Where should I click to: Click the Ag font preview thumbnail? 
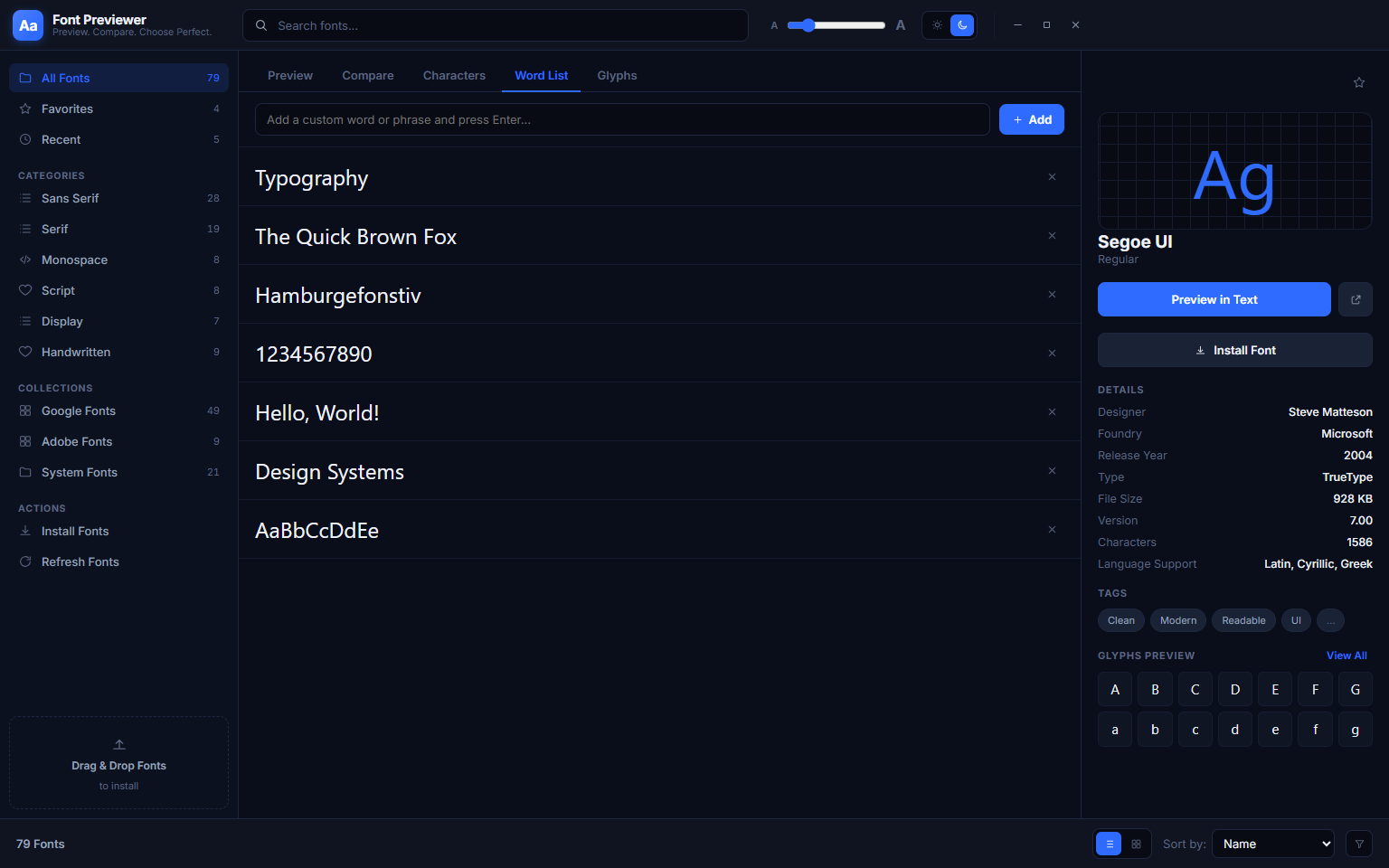click(x=1235, y=171)
